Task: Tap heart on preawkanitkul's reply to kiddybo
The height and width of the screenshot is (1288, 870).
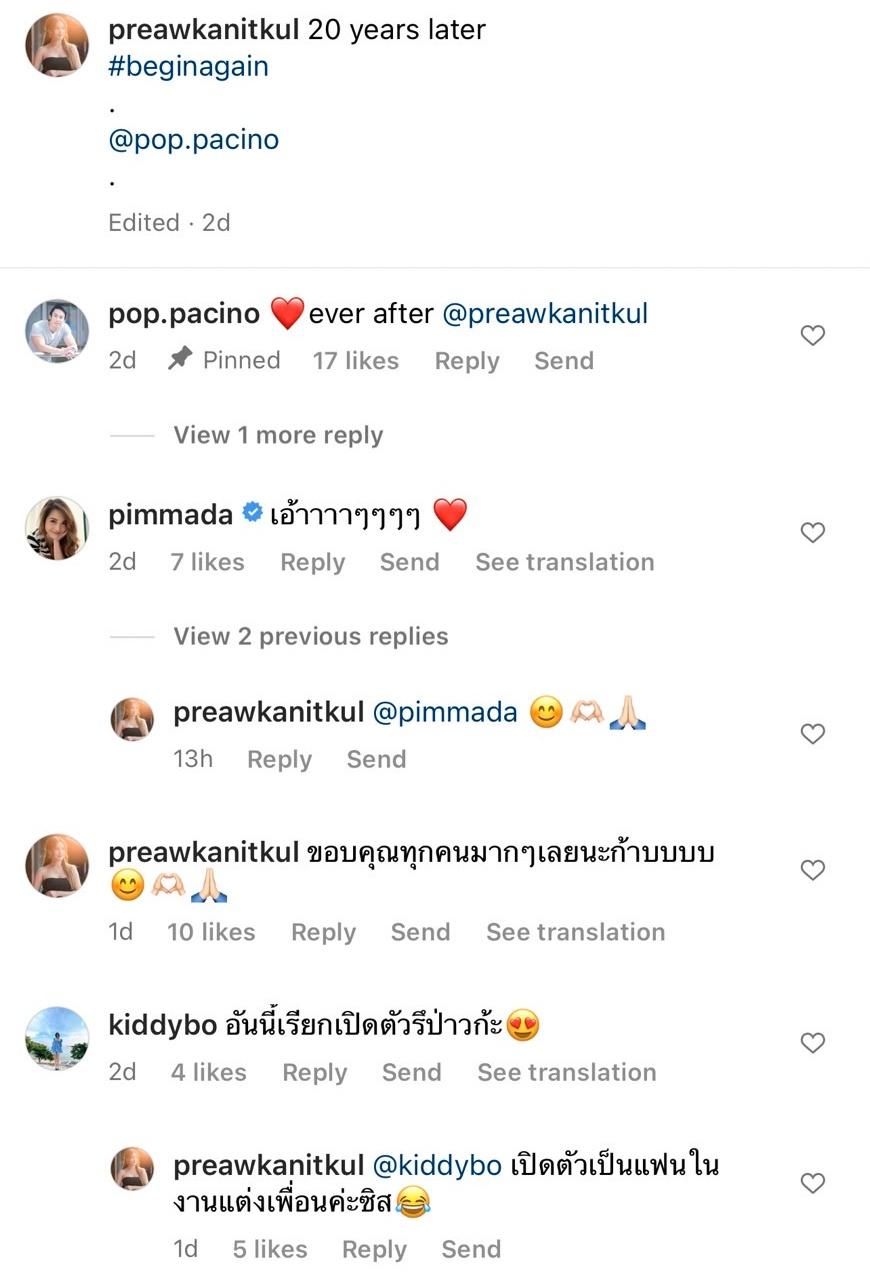Action: 813,1183
